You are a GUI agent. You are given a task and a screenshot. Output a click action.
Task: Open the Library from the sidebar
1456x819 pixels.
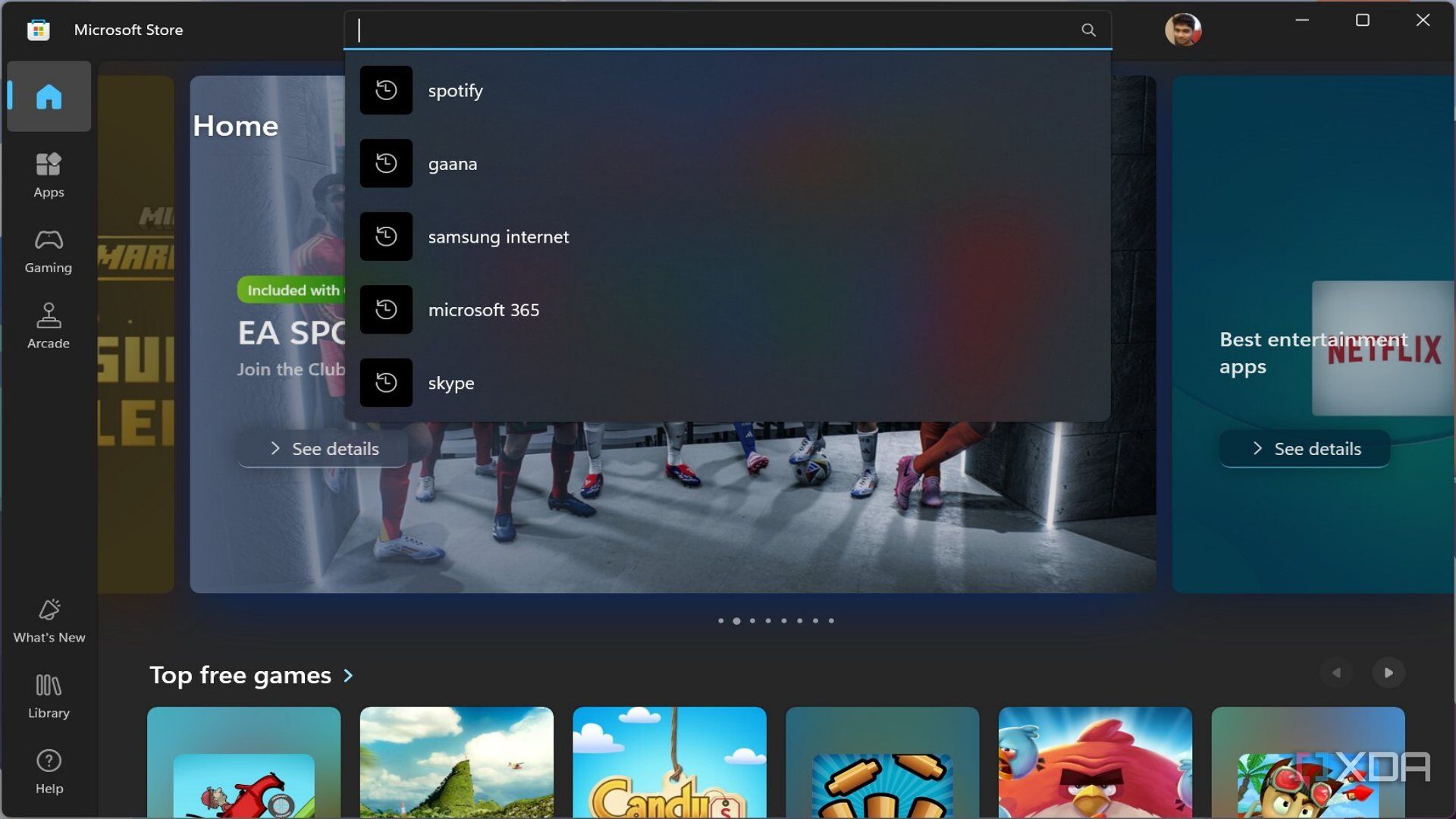49,695
